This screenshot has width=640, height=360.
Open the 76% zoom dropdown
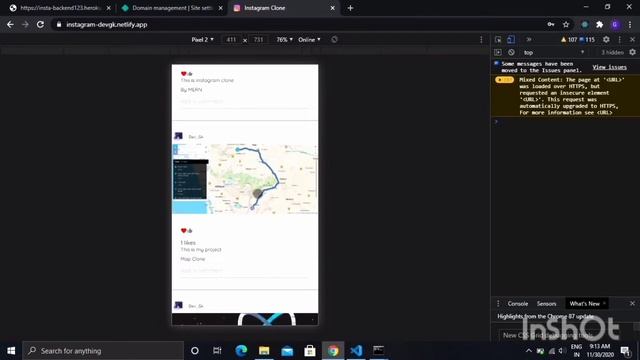click(284, 40)
